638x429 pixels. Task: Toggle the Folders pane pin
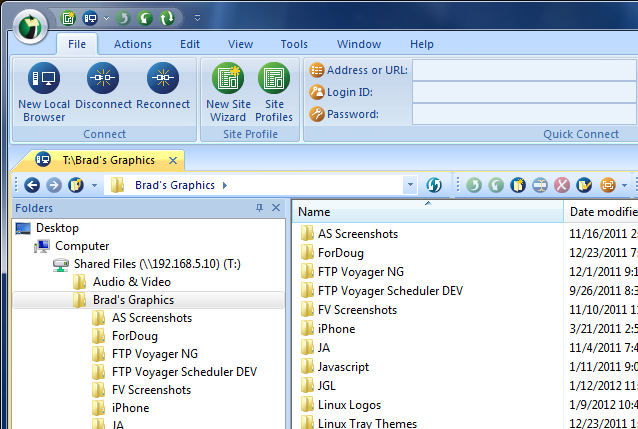pos(259,208)
